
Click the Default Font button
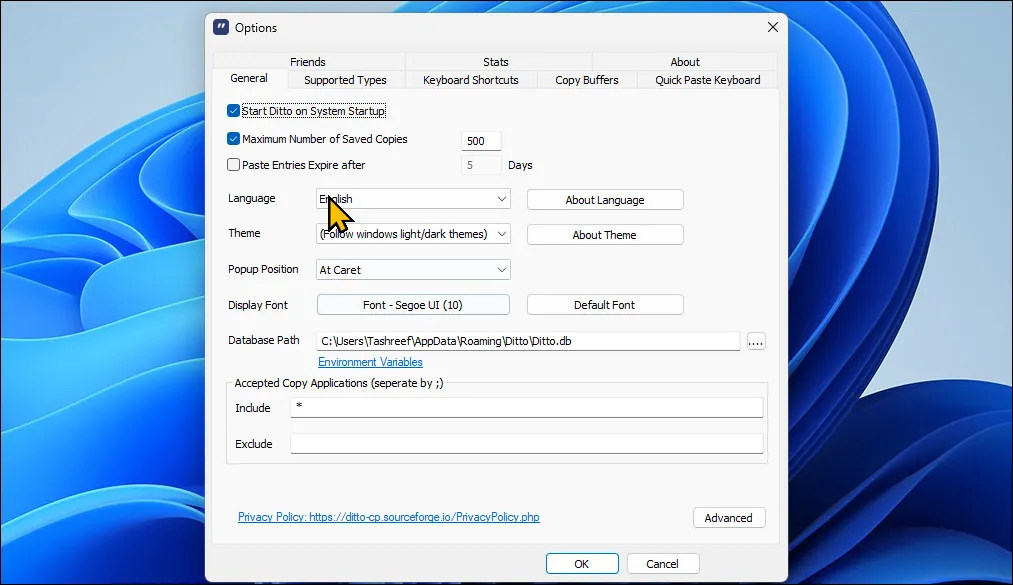pyautogui.click(x=604, y=304)
